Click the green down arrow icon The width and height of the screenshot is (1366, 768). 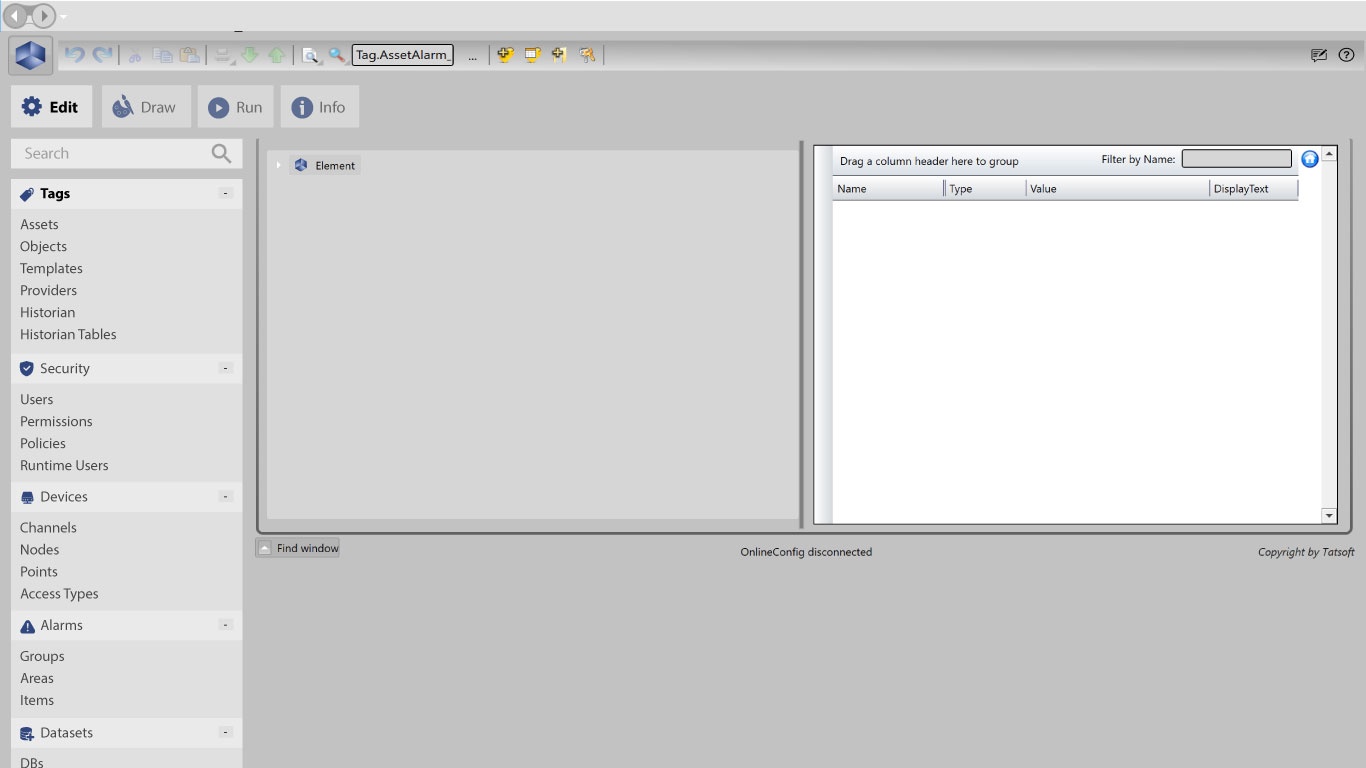[x=250, y=55]
